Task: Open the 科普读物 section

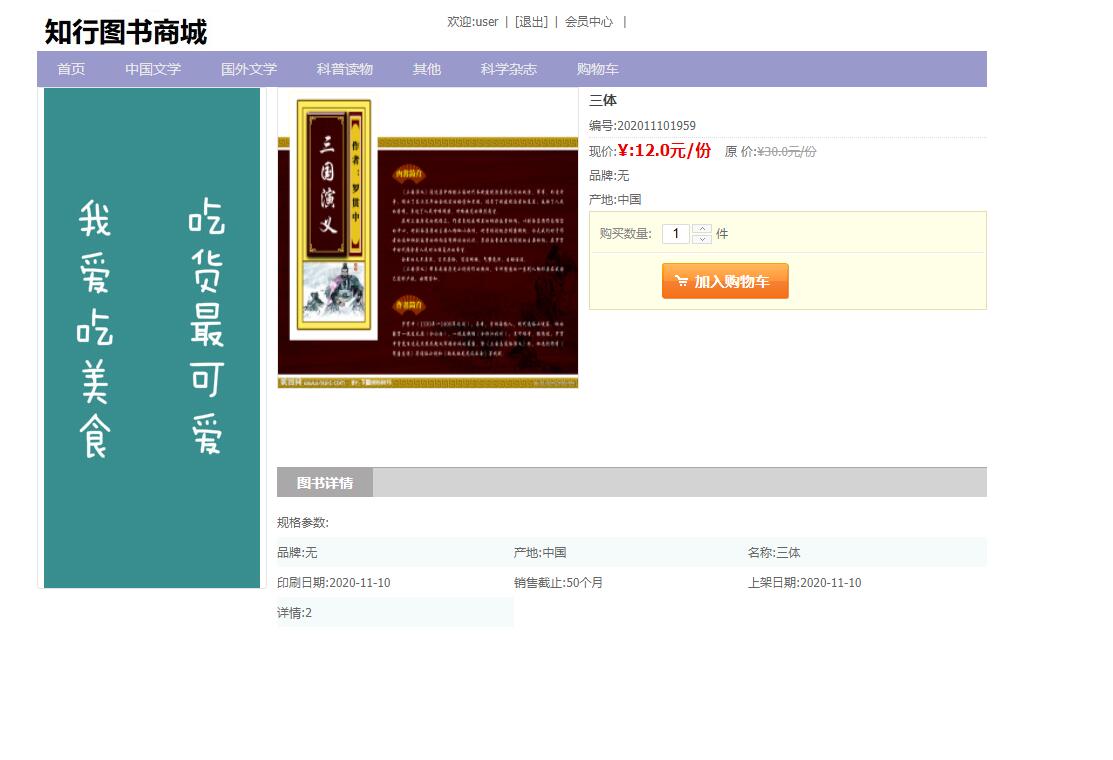Action: (x=343, y=69)
